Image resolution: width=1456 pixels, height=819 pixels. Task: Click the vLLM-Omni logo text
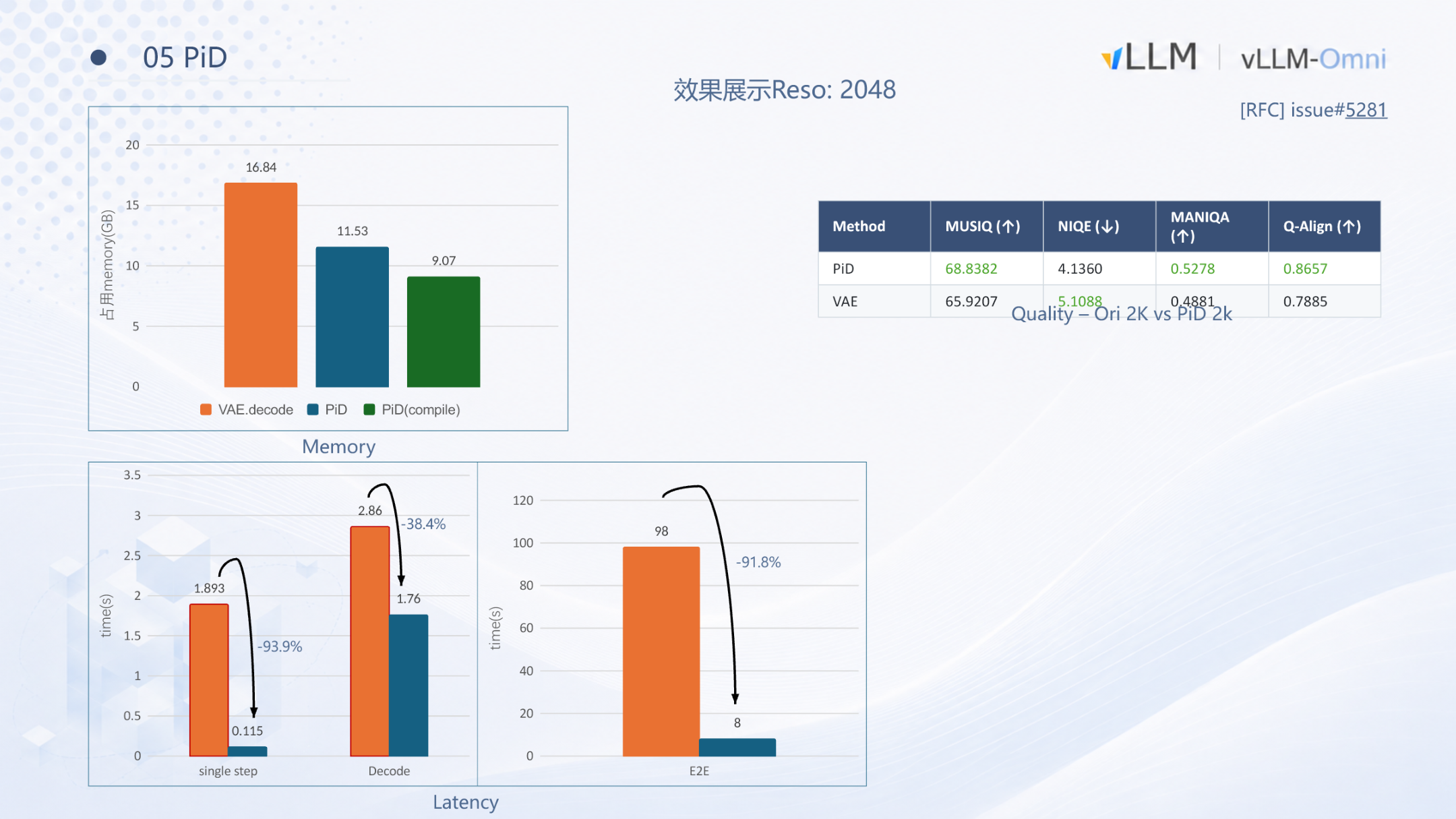(1313, 59)
